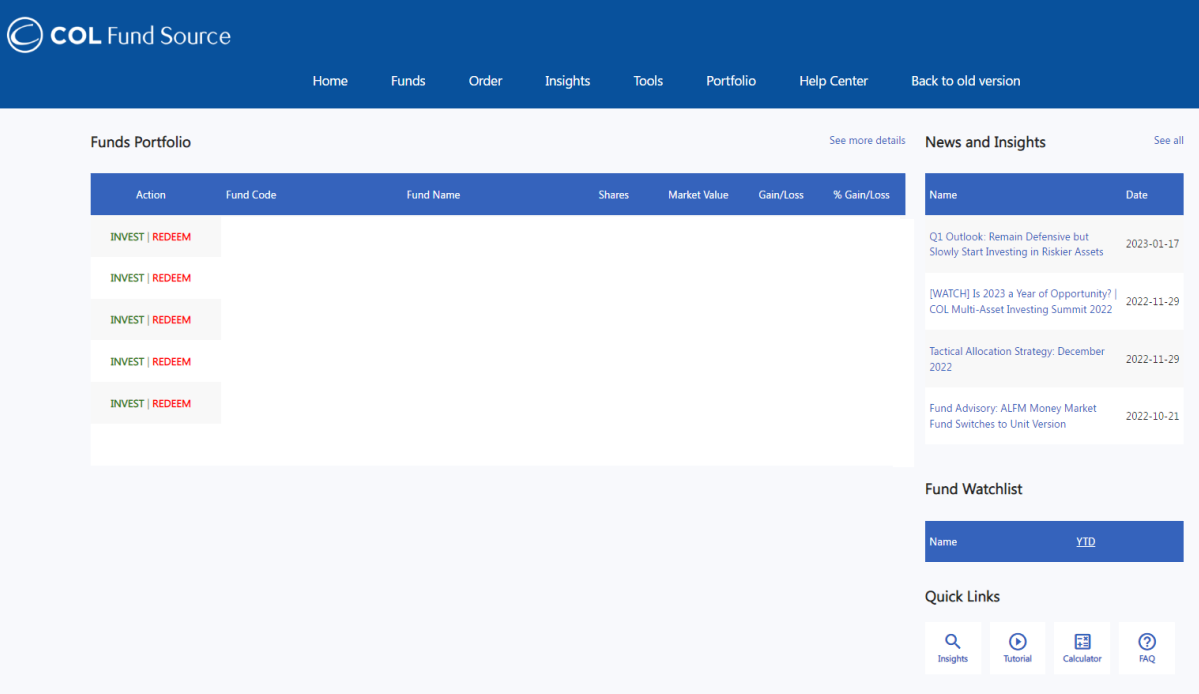Click the Quick Links heading

962,597
